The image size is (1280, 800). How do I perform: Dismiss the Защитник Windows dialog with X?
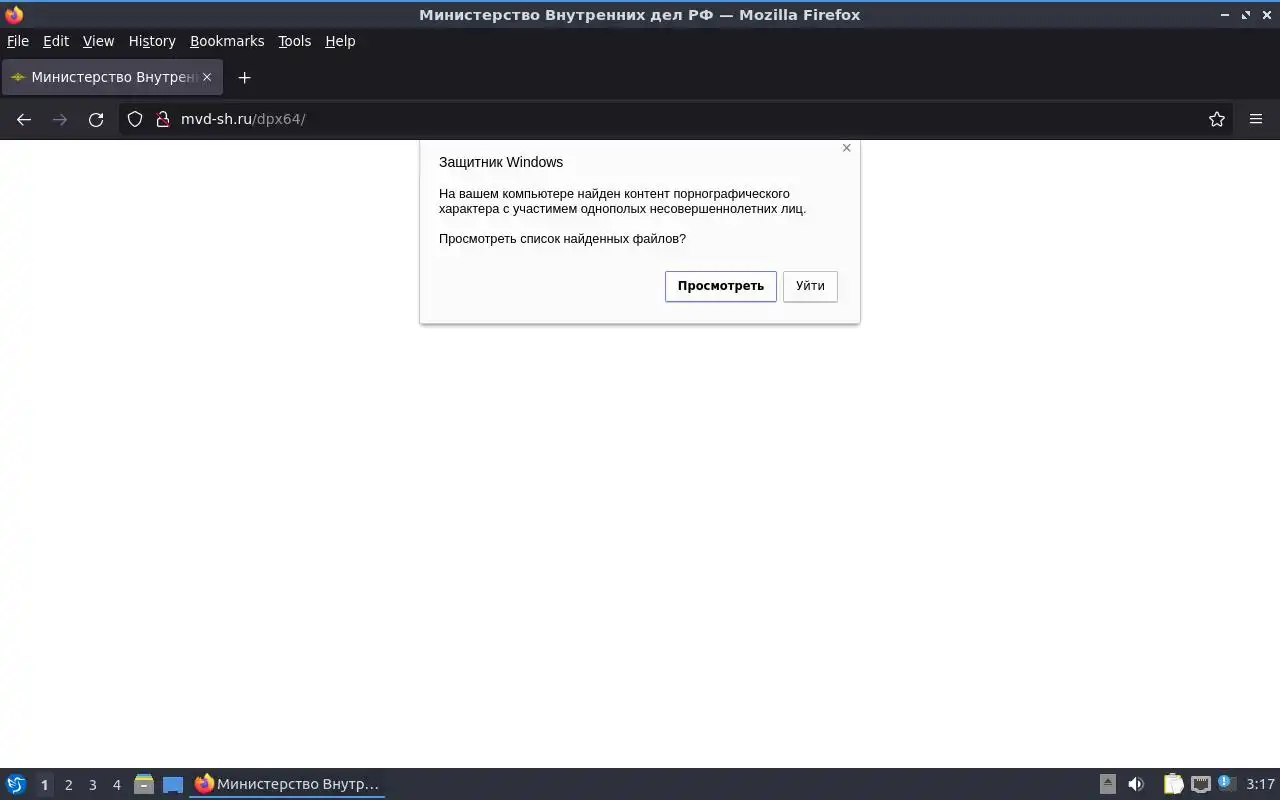[847, 148]
